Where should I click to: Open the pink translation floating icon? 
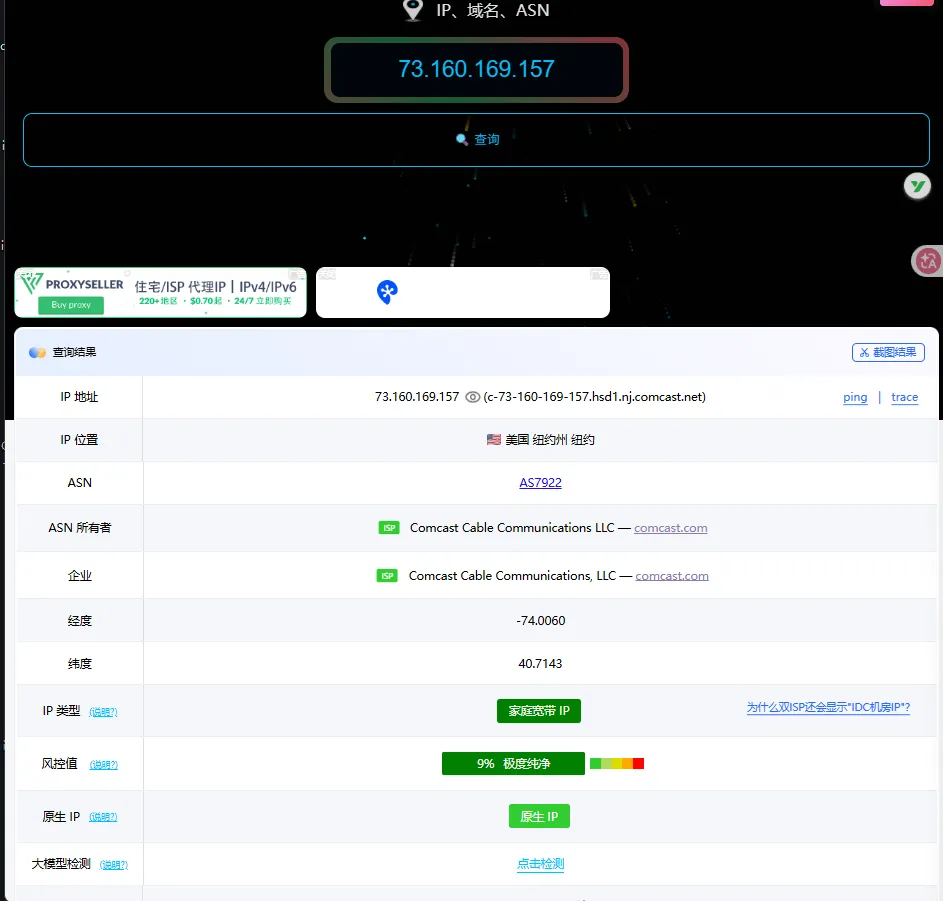click(x=927, y=261)
